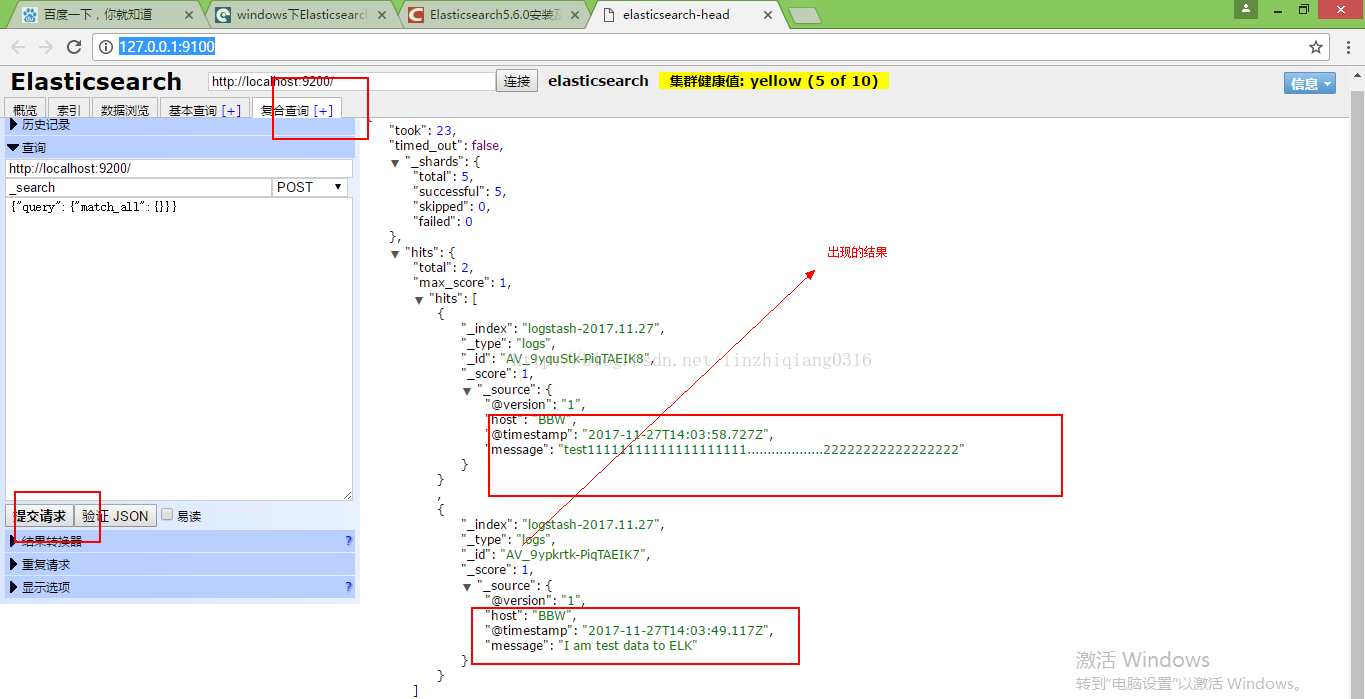Open help for 显示选项 question mark
1365x699 pixels.
click(x=348, y=587)
